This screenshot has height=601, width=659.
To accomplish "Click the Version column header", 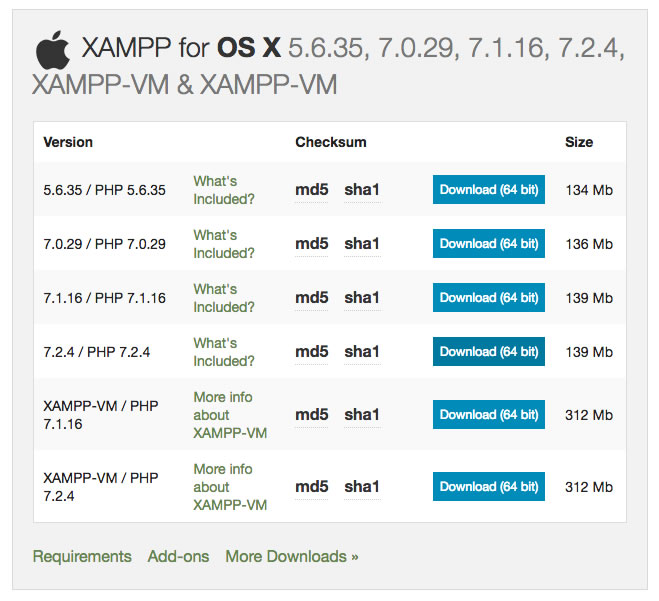I will 68,142.
